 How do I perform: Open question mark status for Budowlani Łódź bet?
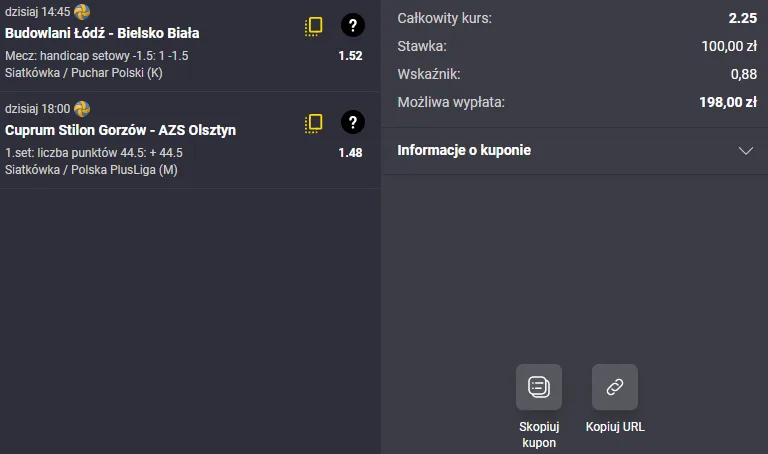coord(352,26)
